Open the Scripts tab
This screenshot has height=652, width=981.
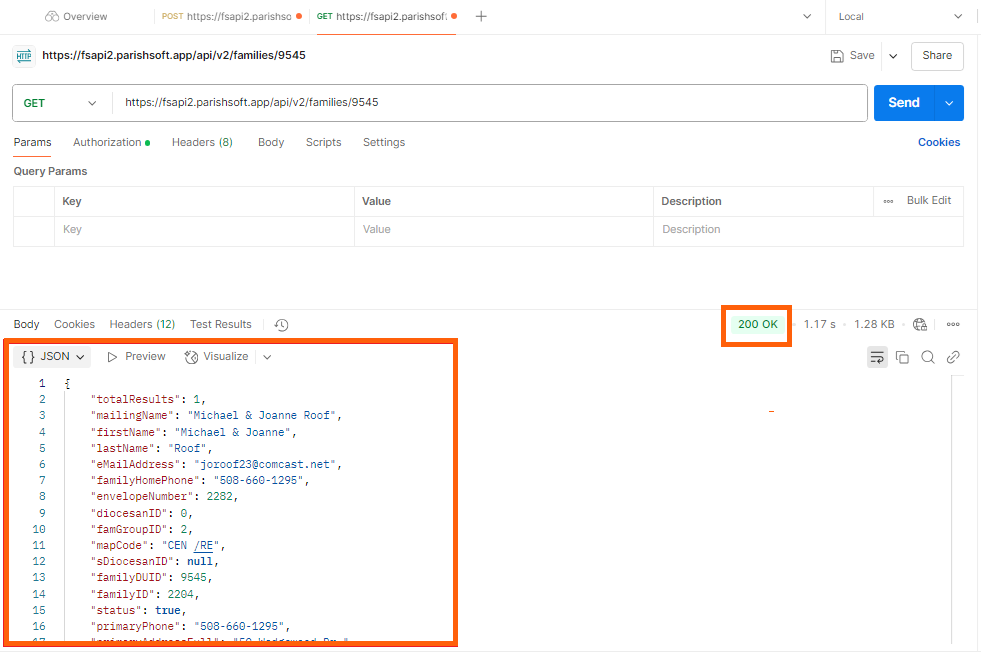point(323,143)
